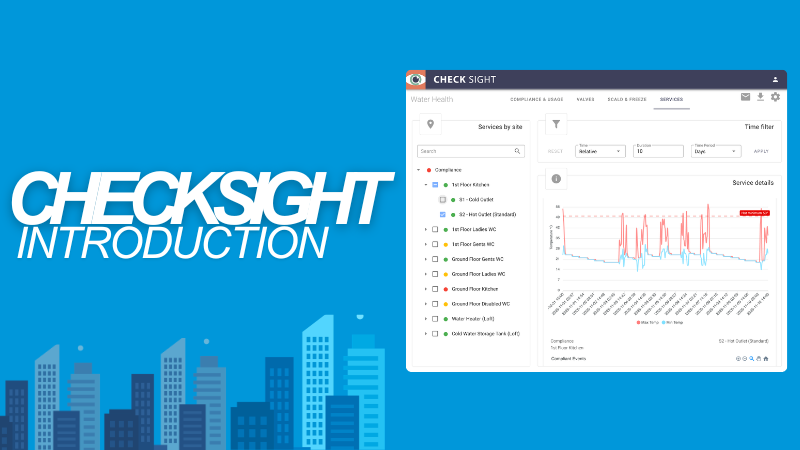Open the user account icon
Screen dimensions: 800x450
(775, 79)
